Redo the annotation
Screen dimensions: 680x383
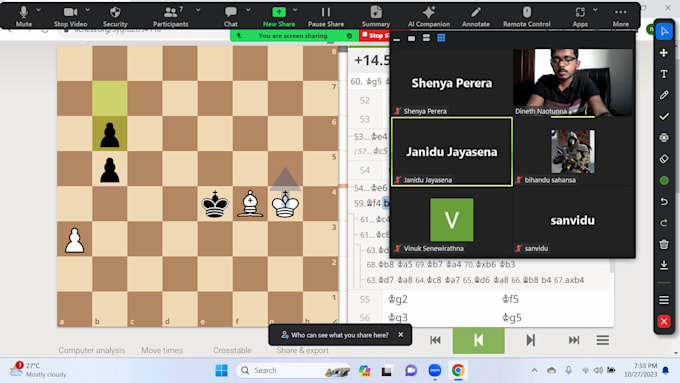[664, 223]
